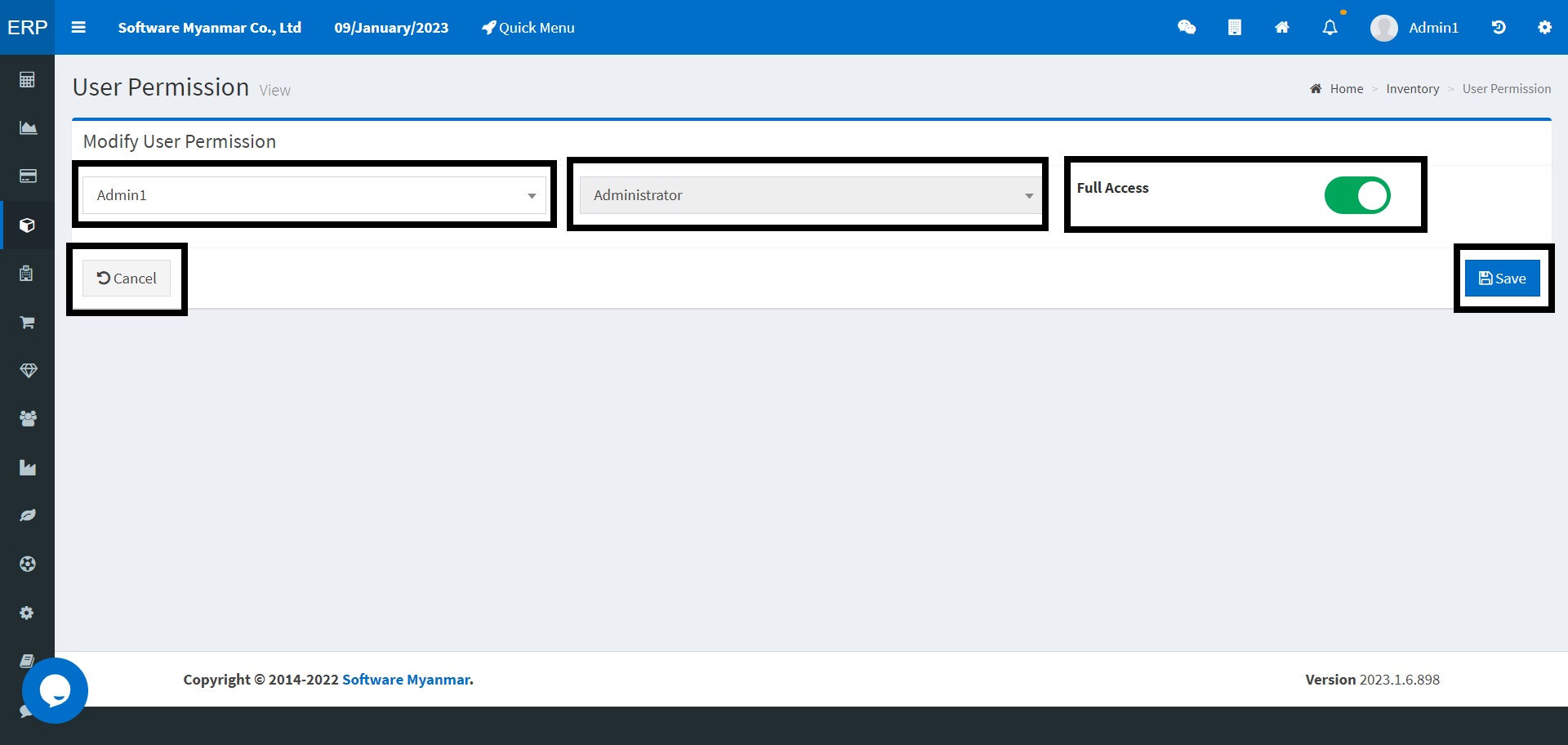
Task: Click version text '2023.1.6.898'
Action: click(x=1400, y=680)
